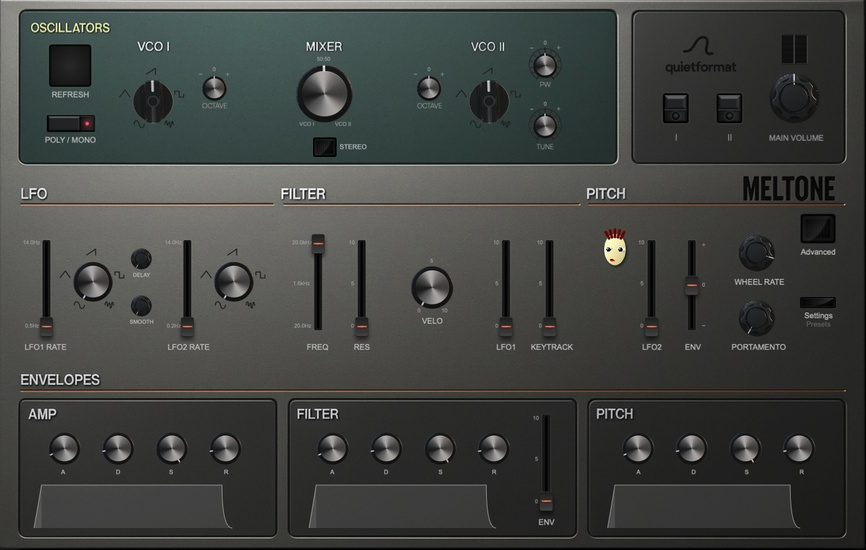The width and height of the screenshot is (866, 550).
Task: Toggle the POLY / MONO switch
Action: [x=71, y=123]
